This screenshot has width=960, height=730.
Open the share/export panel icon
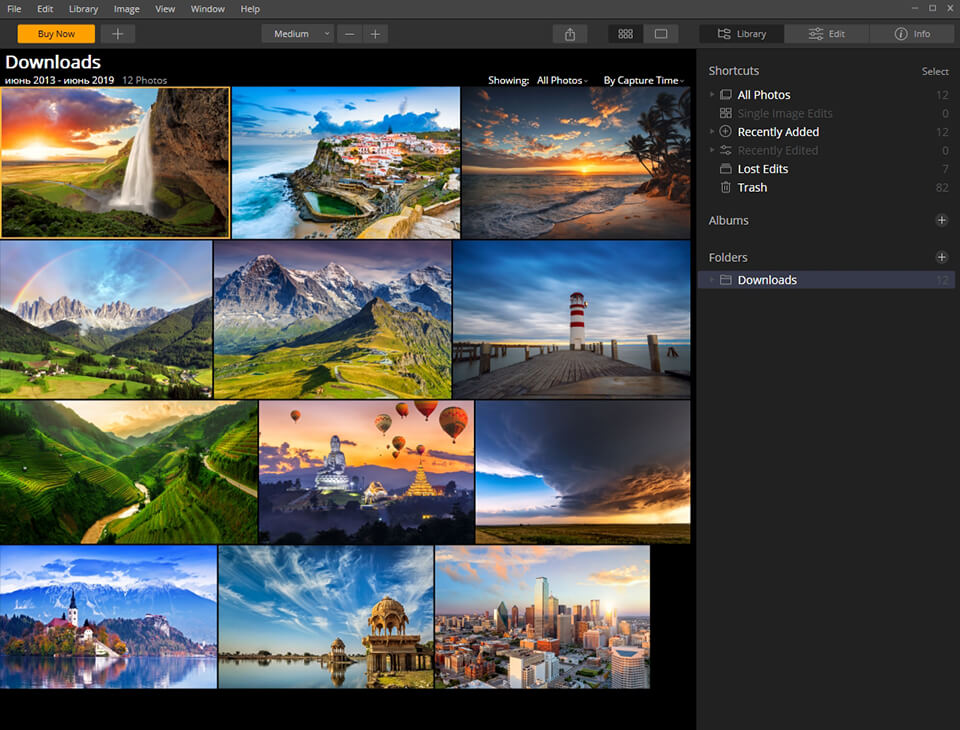tap(569, 33)
